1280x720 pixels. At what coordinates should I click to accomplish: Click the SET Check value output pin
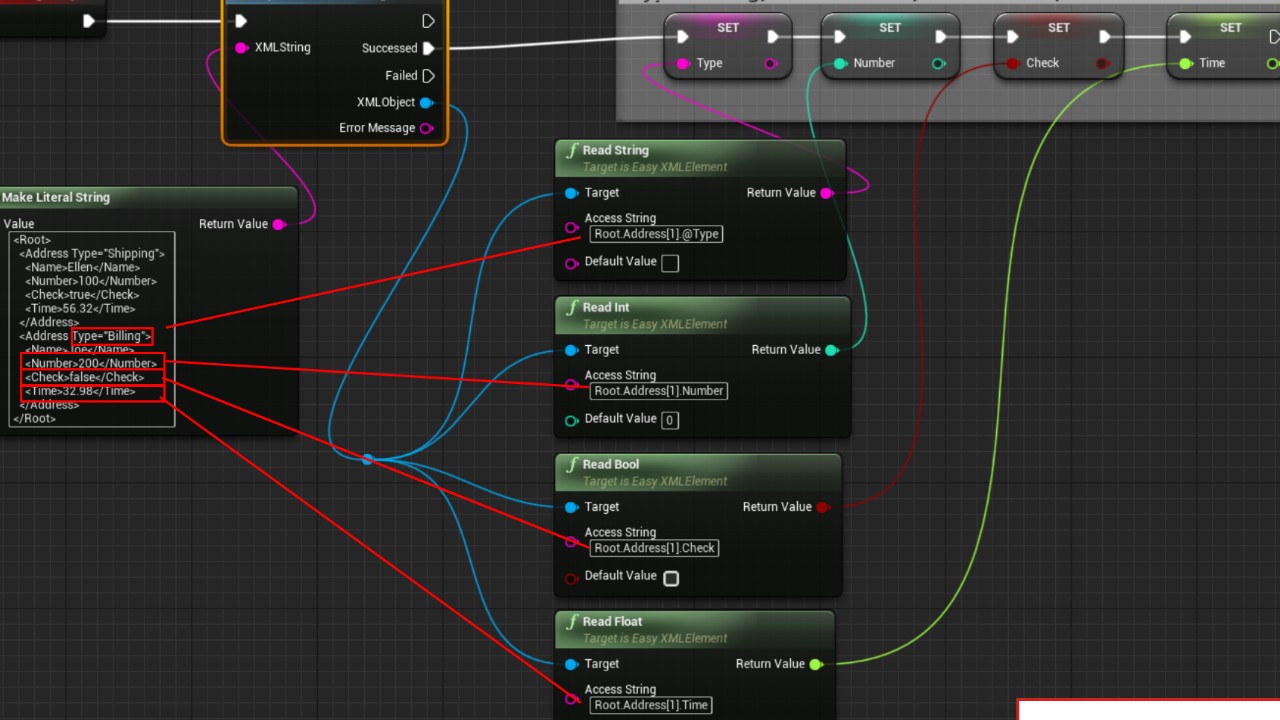point(1102,63)
